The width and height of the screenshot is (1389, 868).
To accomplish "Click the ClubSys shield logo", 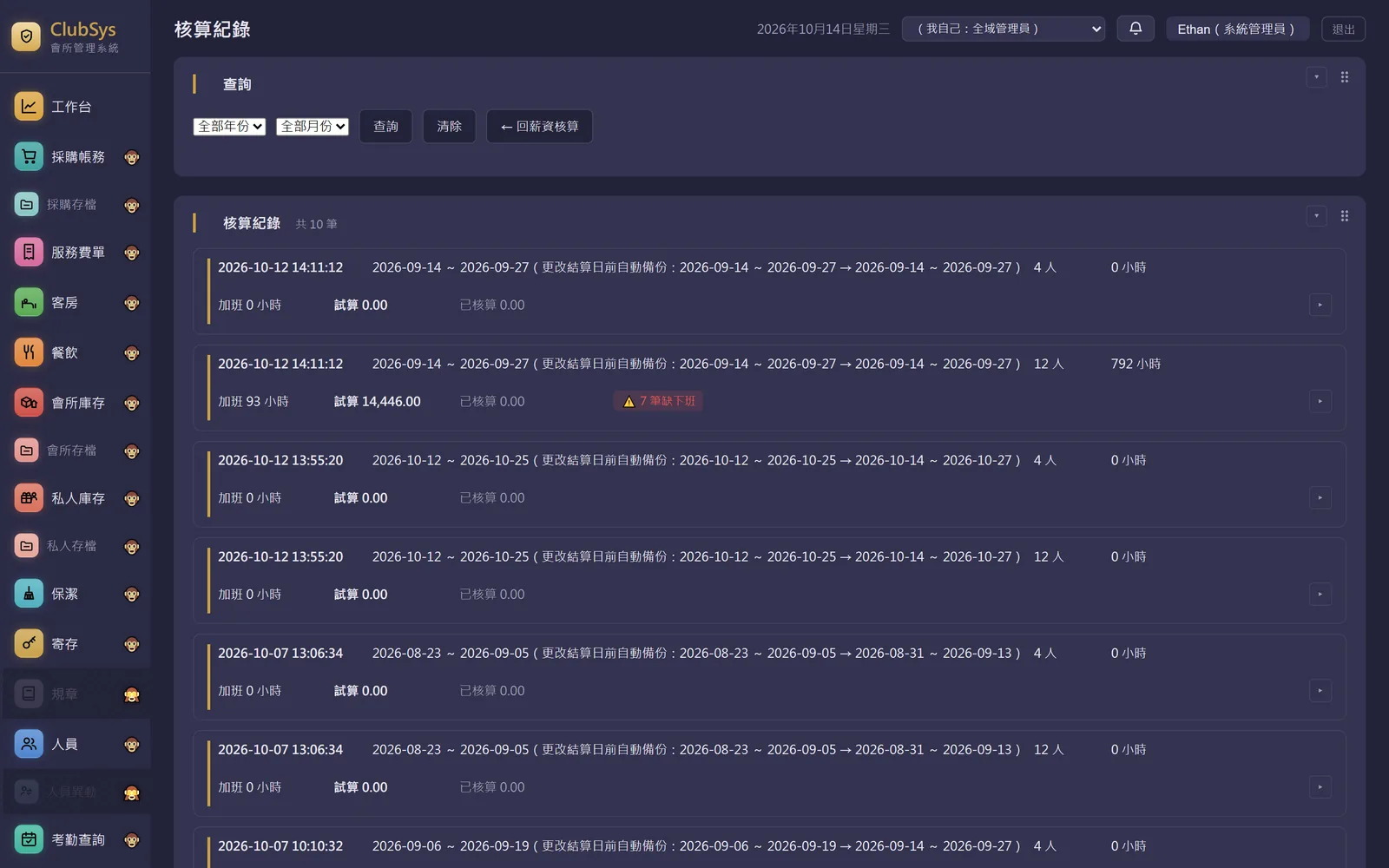I will tap(26, 36).
